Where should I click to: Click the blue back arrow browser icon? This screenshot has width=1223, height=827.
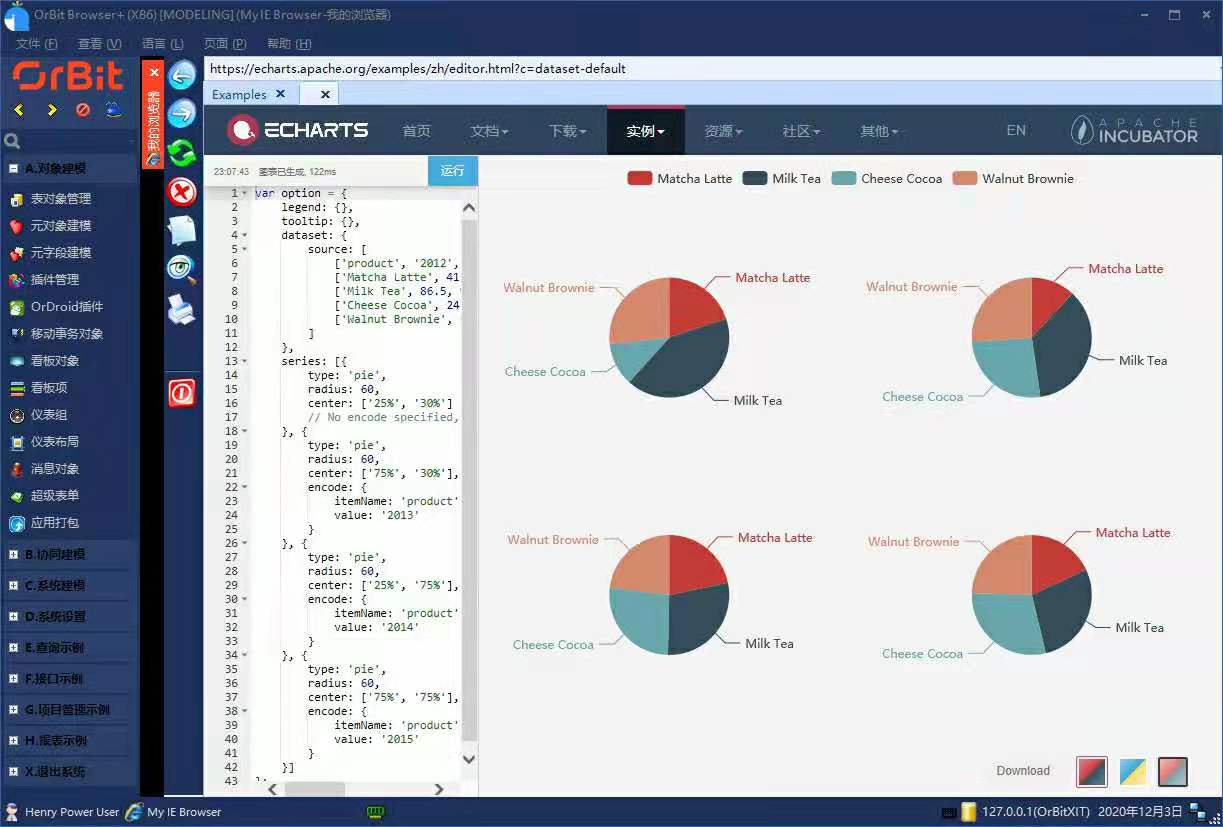click(x=182, y=75)
